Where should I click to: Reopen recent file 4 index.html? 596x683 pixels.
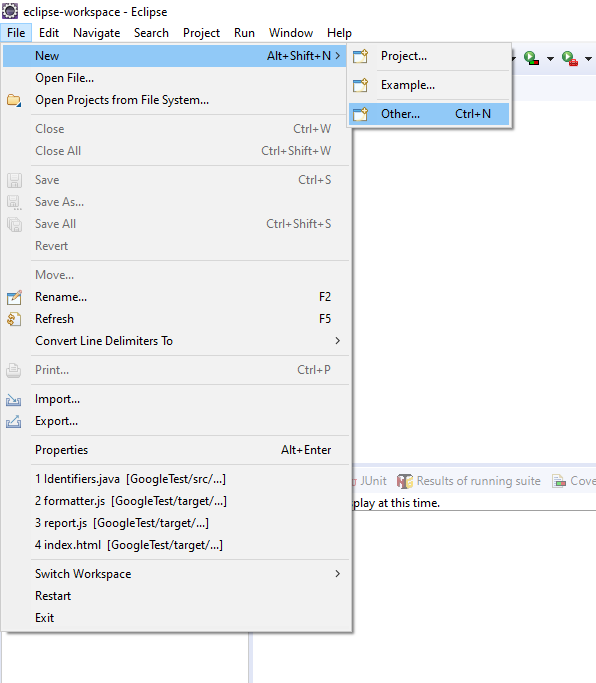[x=176, y=545]
